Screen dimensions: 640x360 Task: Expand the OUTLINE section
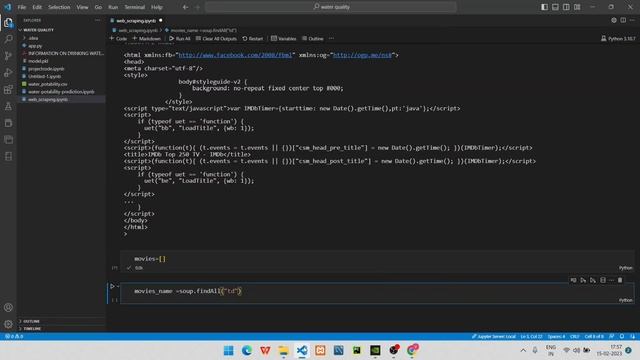pos(31,321)
